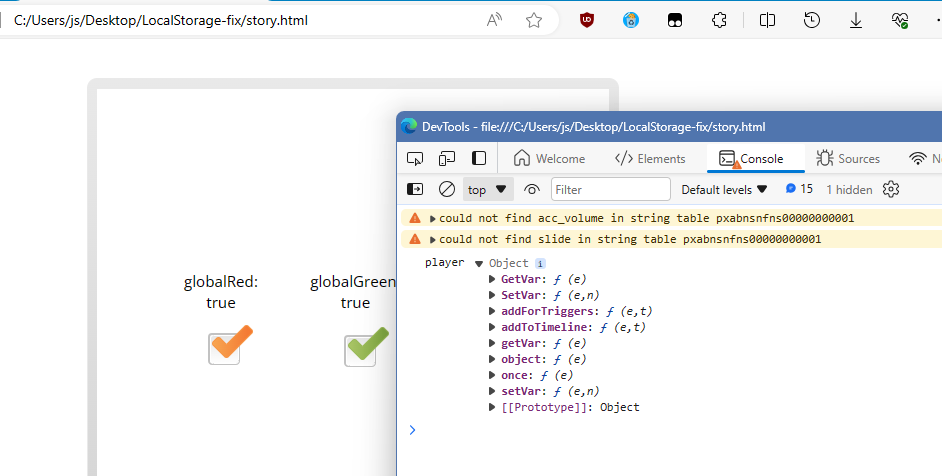Open the browser History panel
The width and height of the screenshot is (942, 476).
[812, 20]
